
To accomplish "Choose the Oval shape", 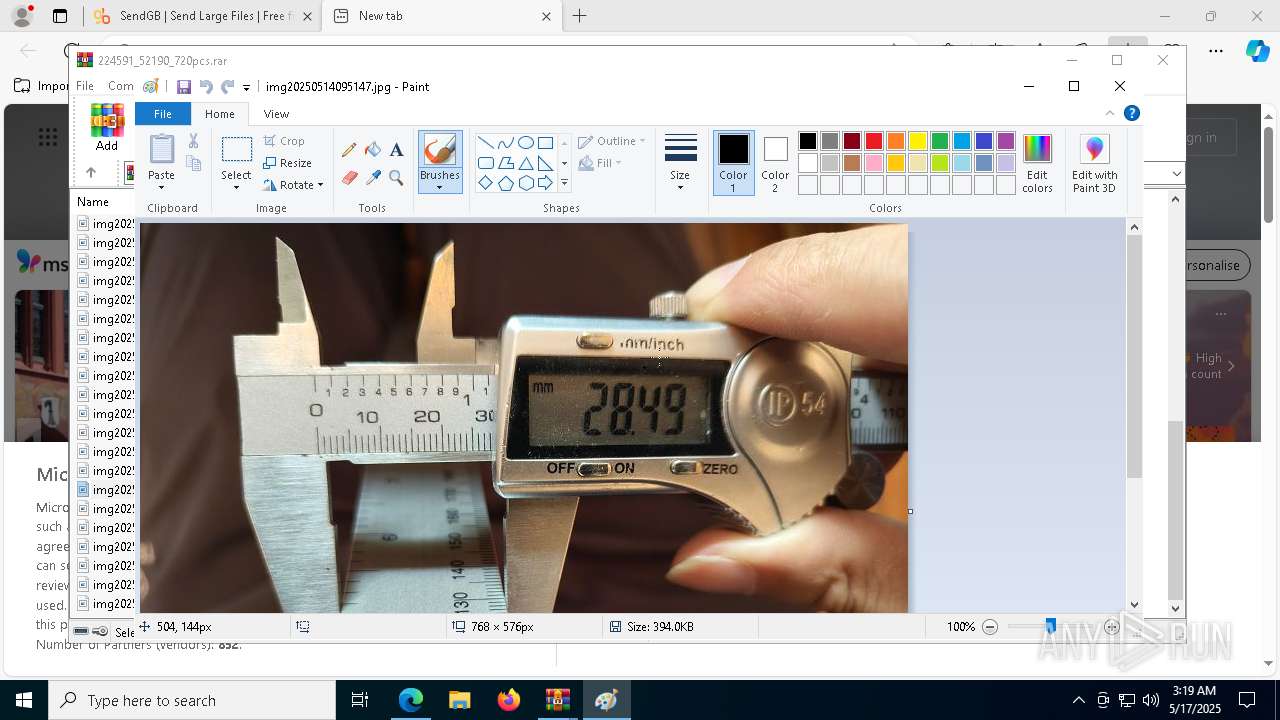I will coord(525,142).
